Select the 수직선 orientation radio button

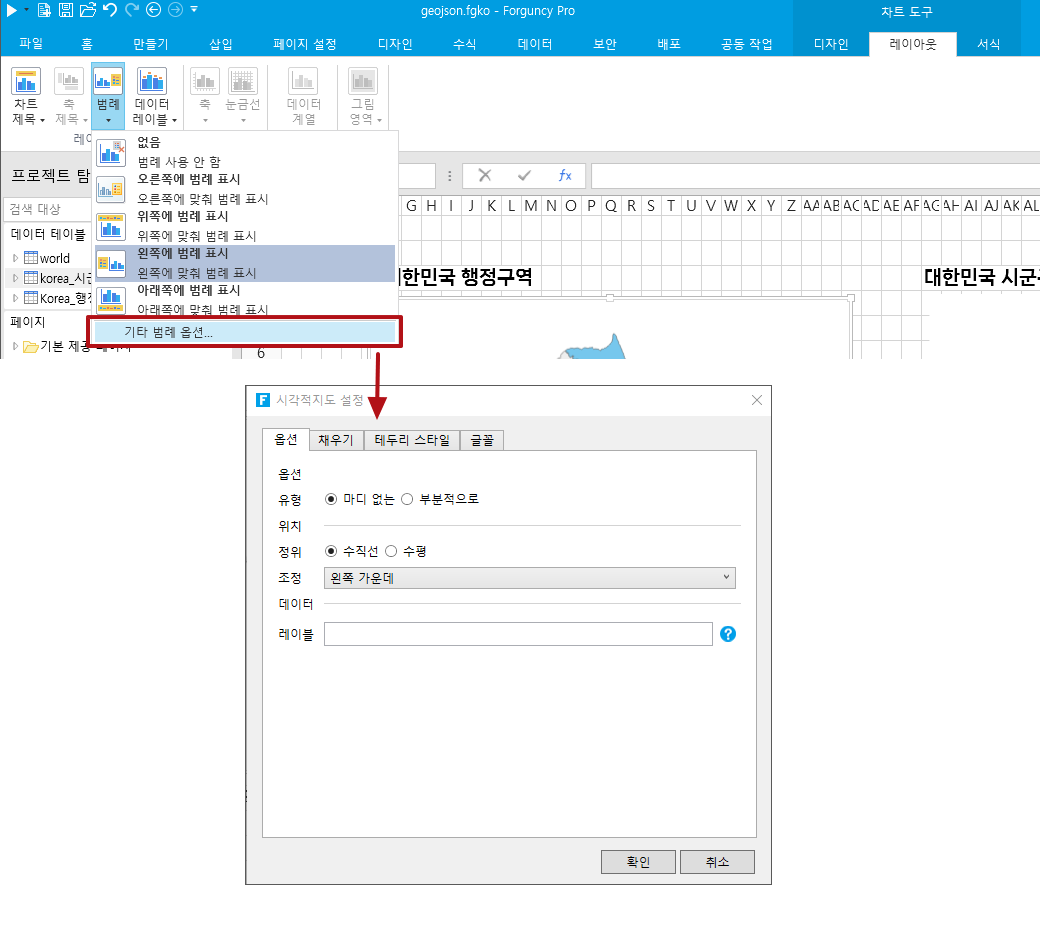[332, 551]
